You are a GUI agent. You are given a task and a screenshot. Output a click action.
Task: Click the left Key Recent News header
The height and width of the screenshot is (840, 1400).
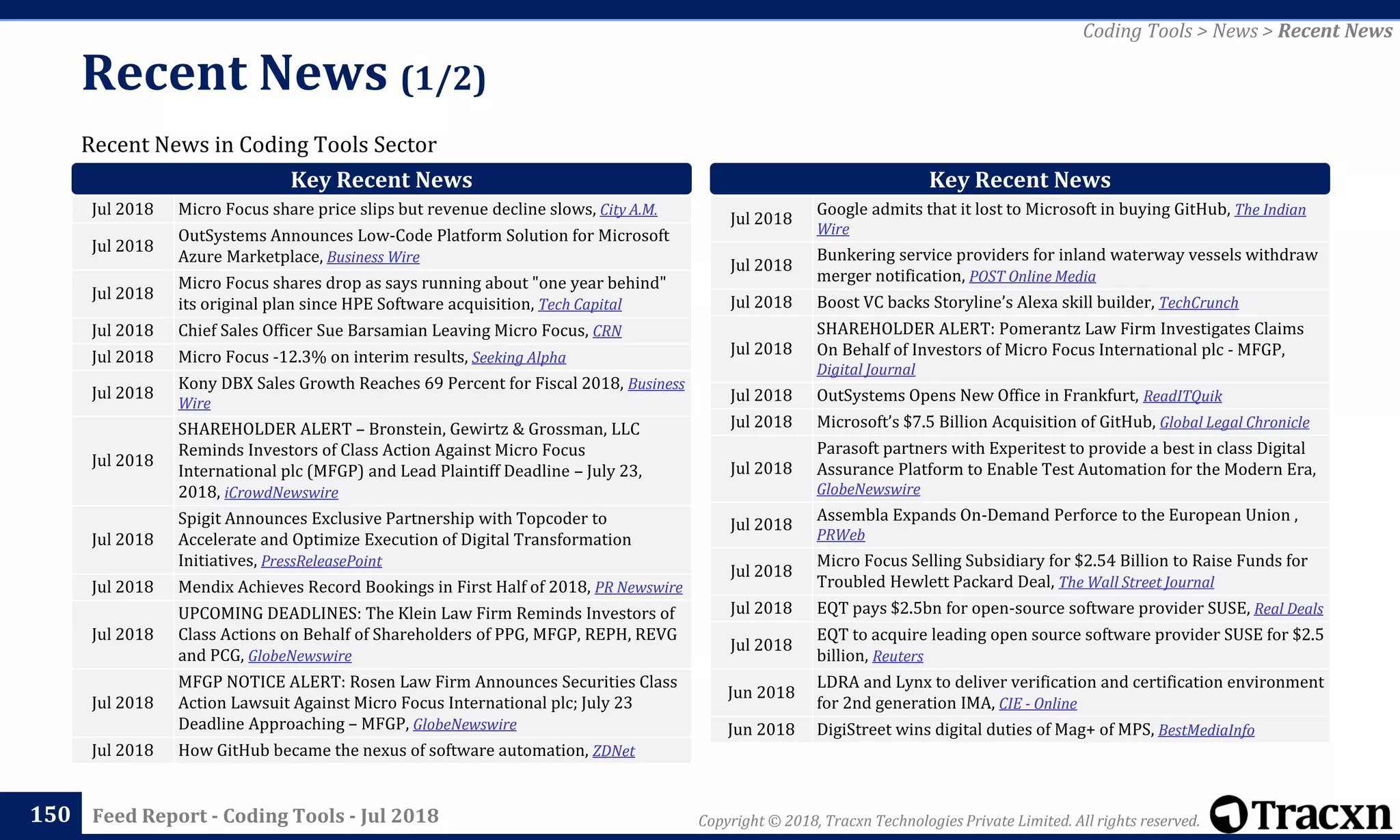click(381, 179)
